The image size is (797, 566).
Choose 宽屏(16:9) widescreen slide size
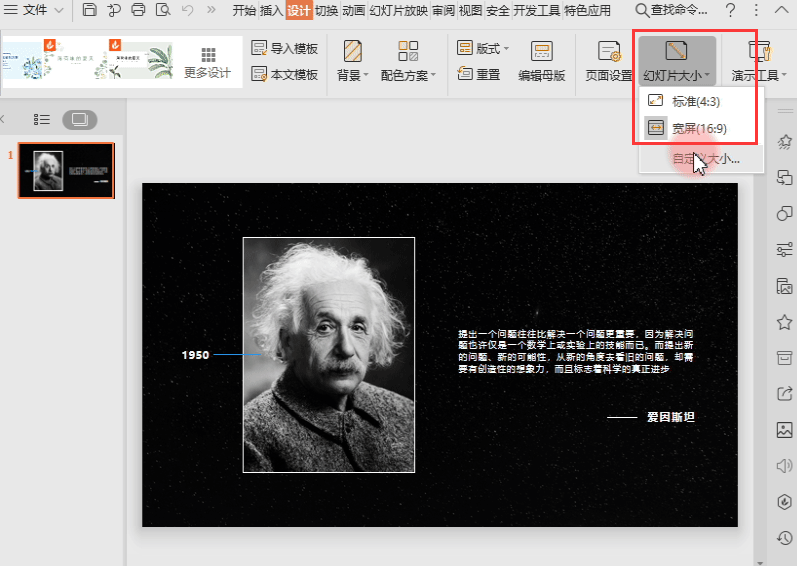pyautogui.click(x=698, y=128)
